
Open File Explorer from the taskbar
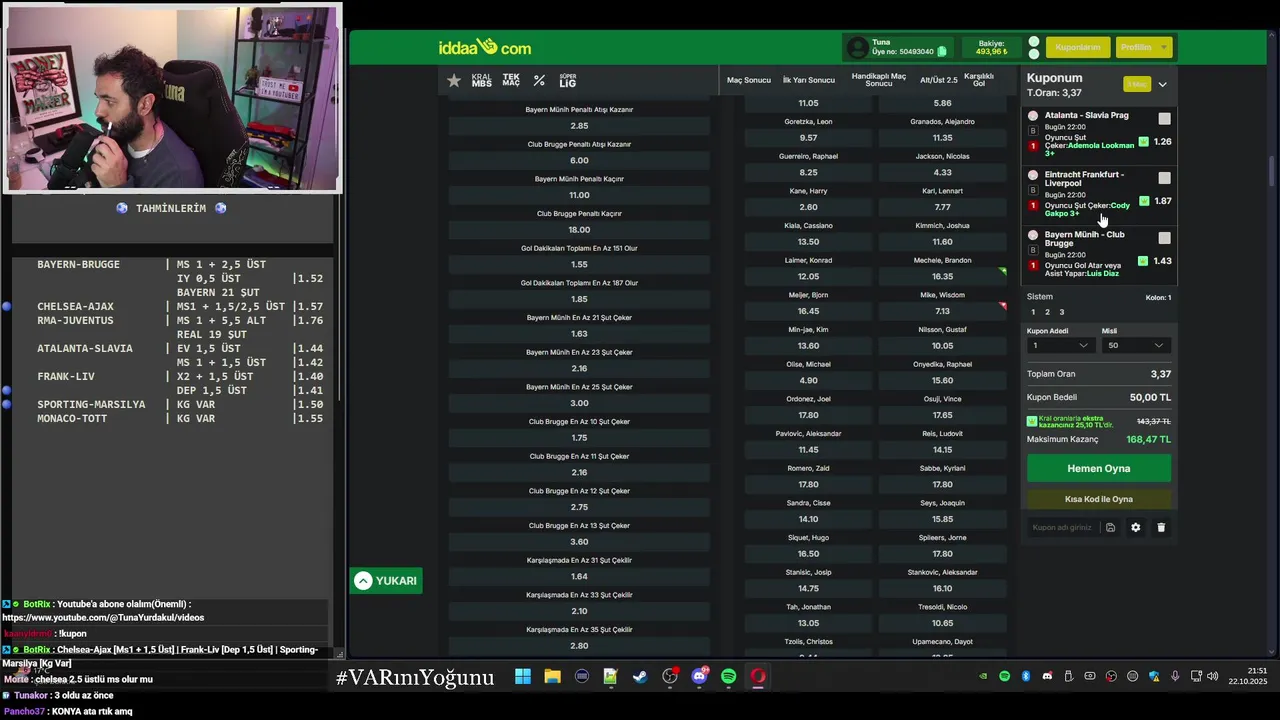pyautogui.click(x=552, y=677)
